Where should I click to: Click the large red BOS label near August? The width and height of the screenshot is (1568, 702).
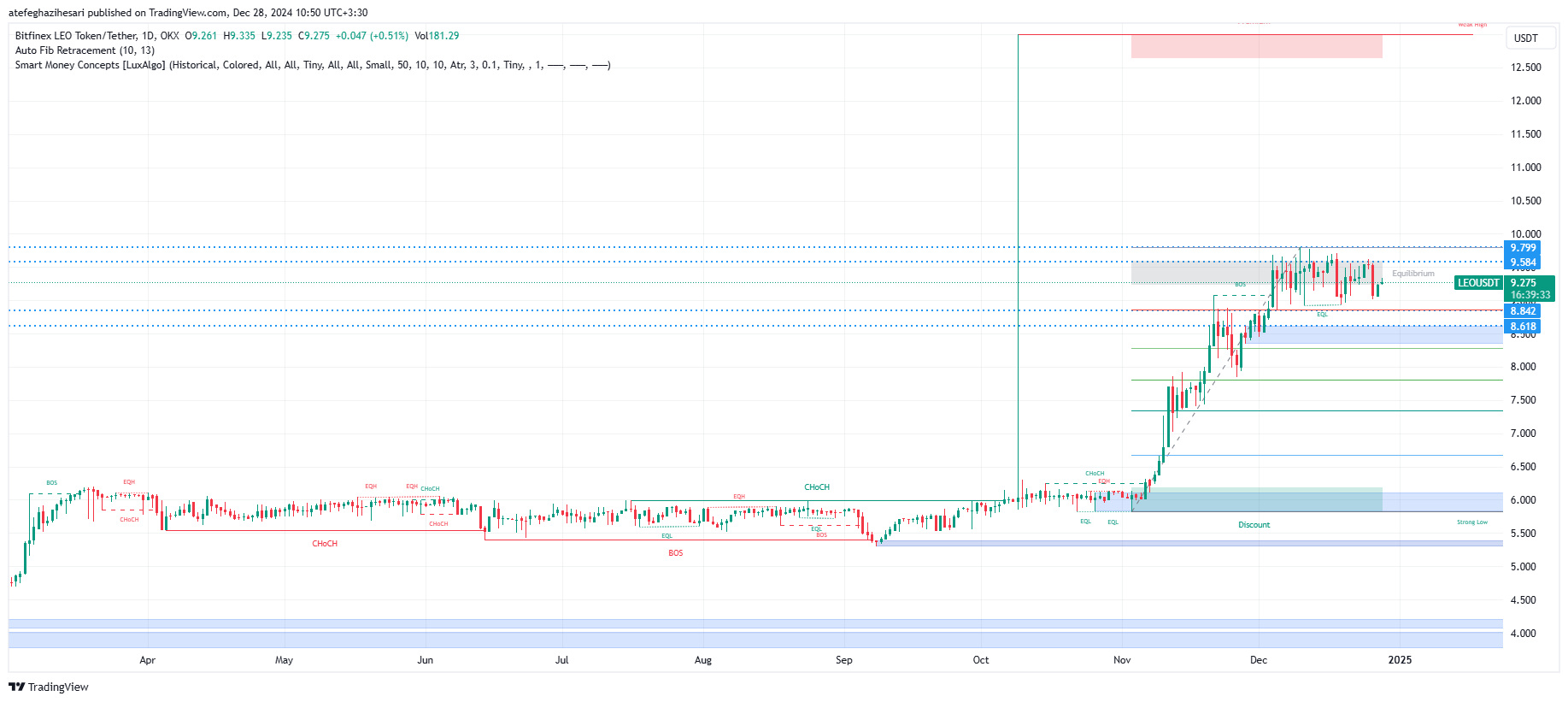click(x=675, y=553)
